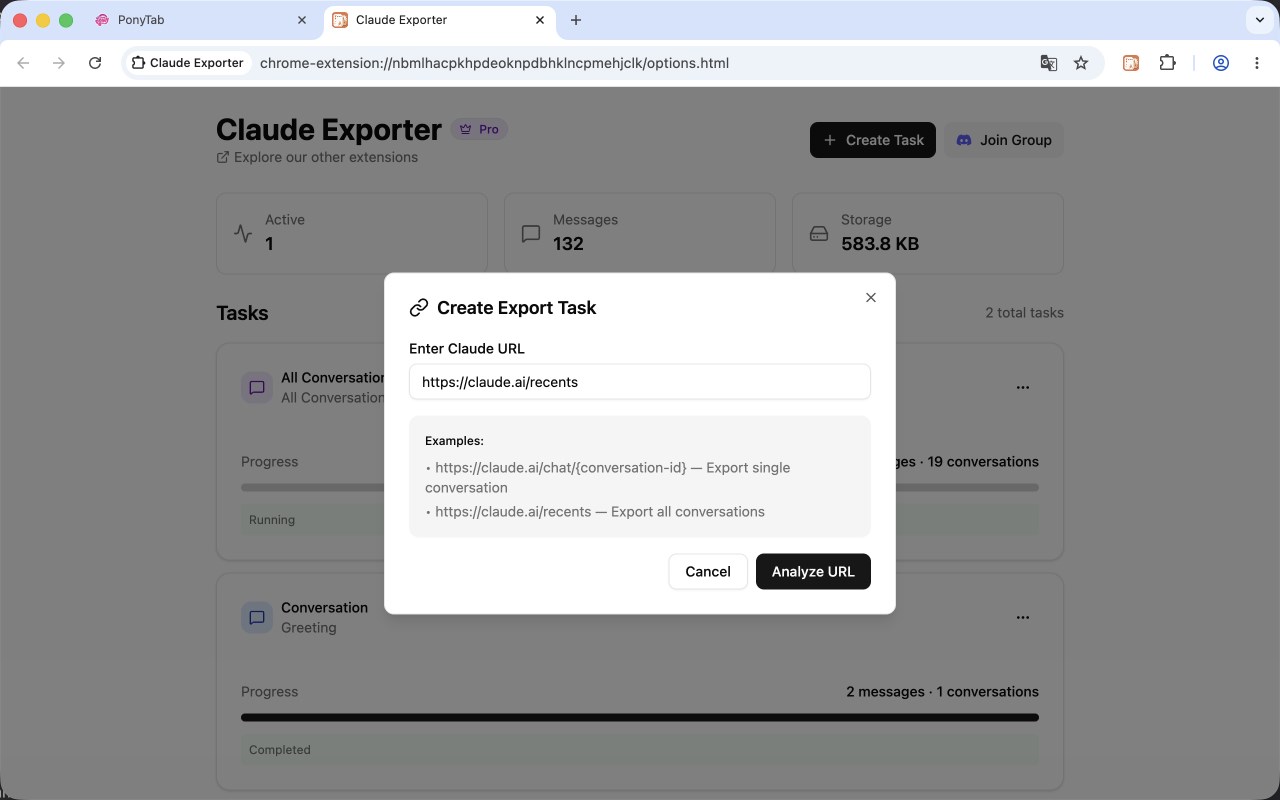This screenshot has height=800, width=1280.
Task: Click the Completed status label
Action: (280, 750)
